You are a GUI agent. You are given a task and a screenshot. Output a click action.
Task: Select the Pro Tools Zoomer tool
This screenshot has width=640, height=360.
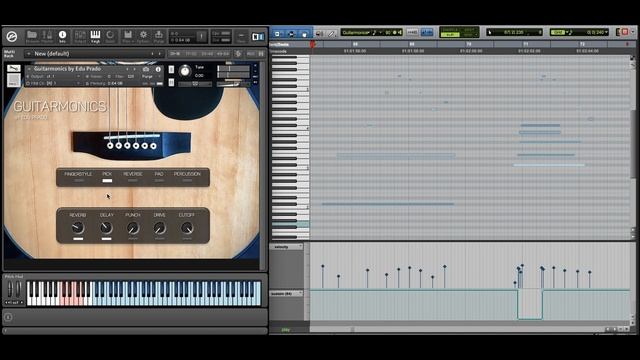277,33
